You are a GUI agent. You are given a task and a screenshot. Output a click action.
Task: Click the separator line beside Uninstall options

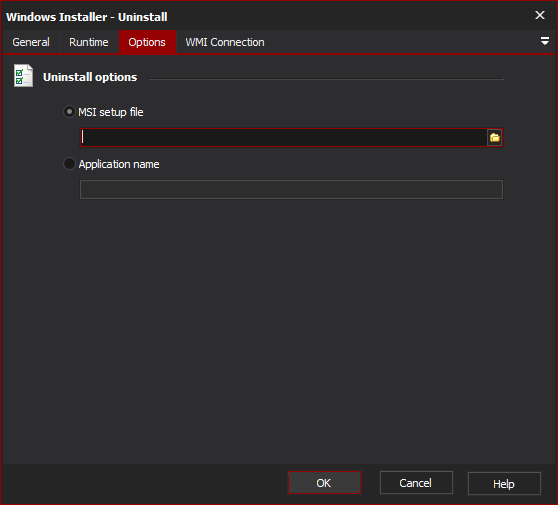pyautogui.click(x=326, y=79)
